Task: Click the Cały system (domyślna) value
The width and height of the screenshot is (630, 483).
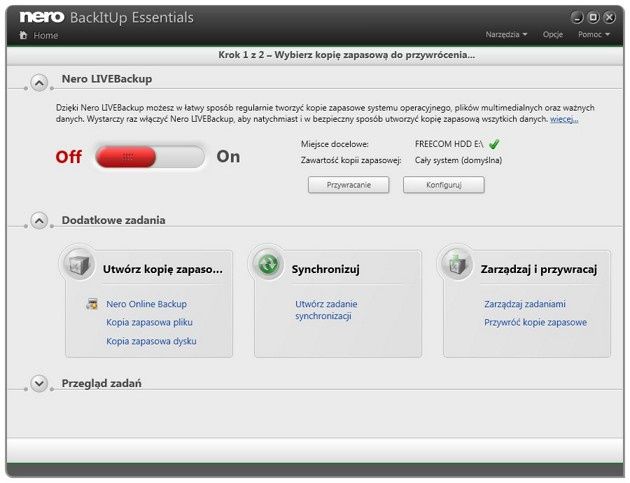Action: (458, 160)
